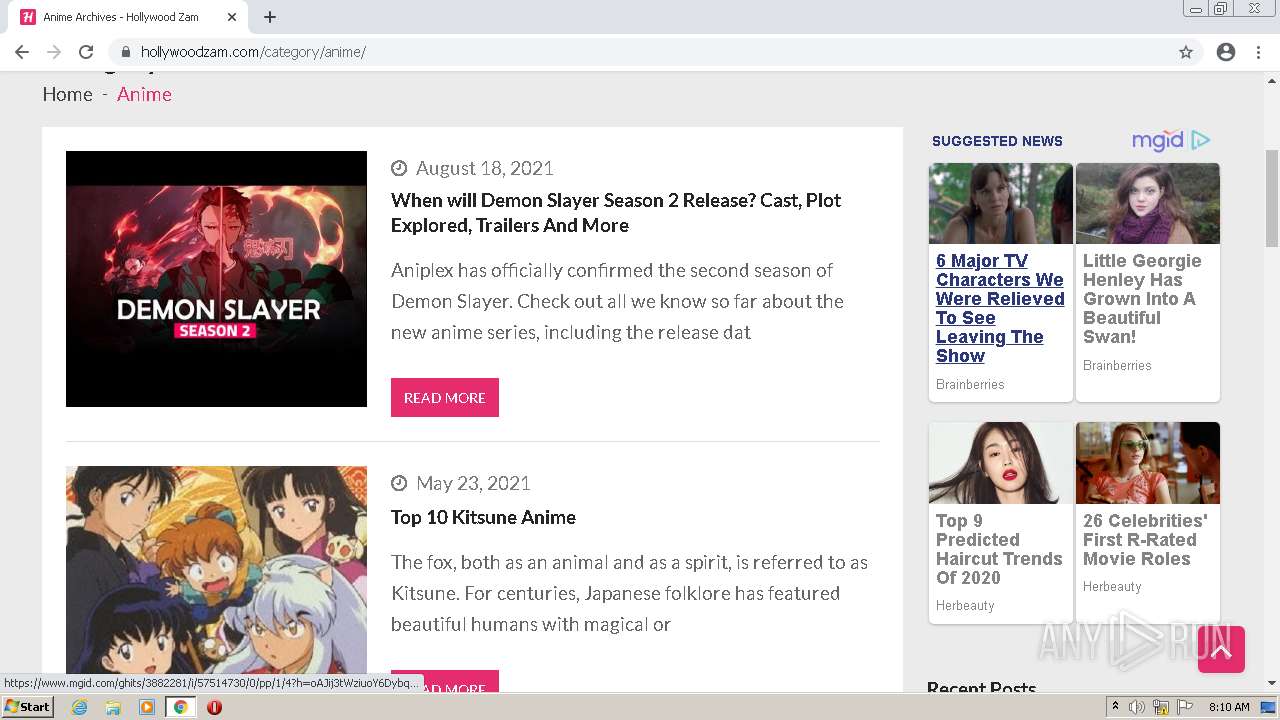Open Demon Slayer Season 2 article title

616,212
